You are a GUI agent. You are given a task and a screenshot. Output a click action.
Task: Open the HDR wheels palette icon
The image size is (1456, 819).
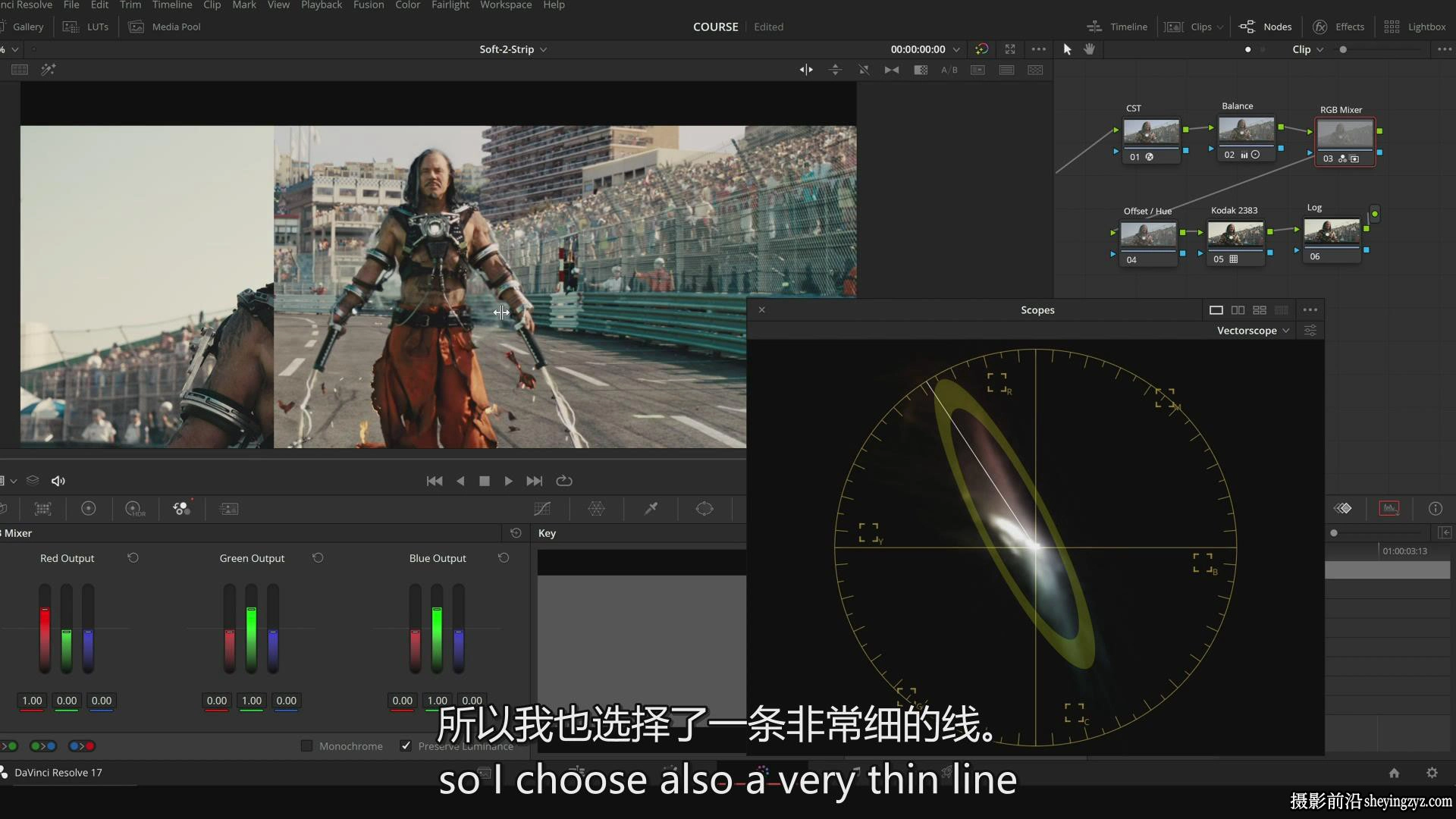pyautogui.click(x=134, y=509)
